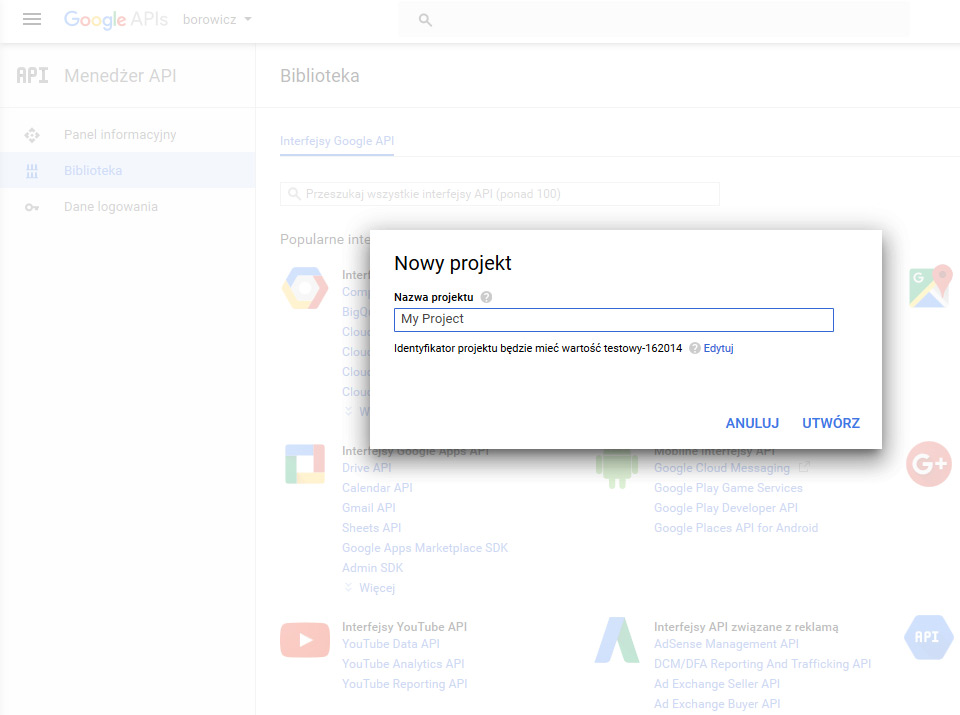Open the Drive API link
The image size is (960, 715).
366,468
